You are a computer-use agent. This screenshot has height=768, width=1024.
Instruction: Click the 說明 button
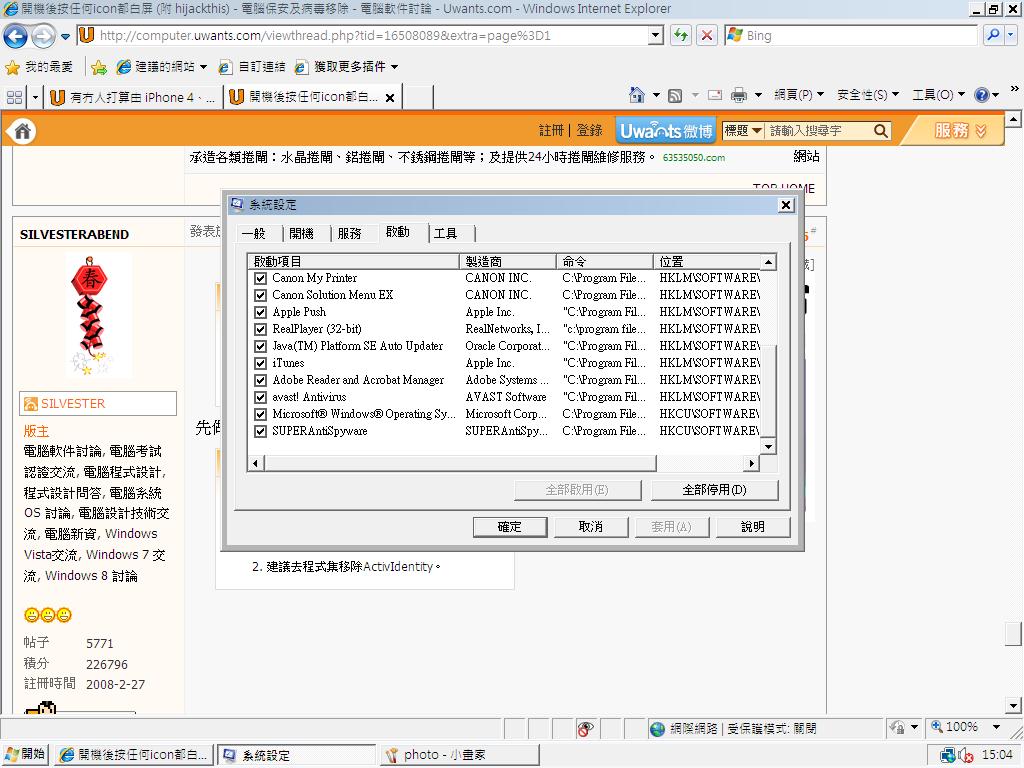(752, 526)
